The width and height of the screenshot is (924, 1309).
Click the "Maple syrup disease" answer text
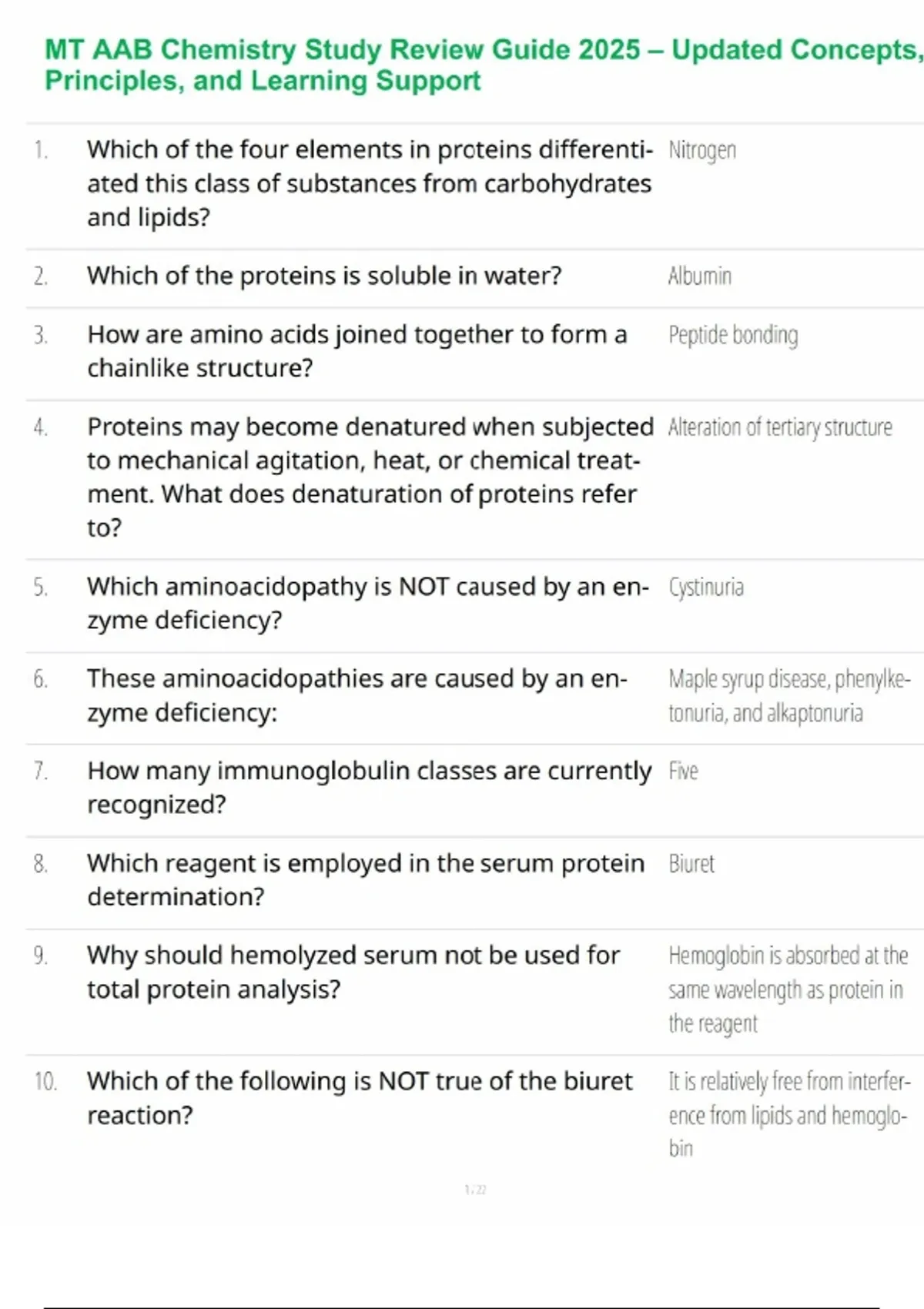point(788,696)
